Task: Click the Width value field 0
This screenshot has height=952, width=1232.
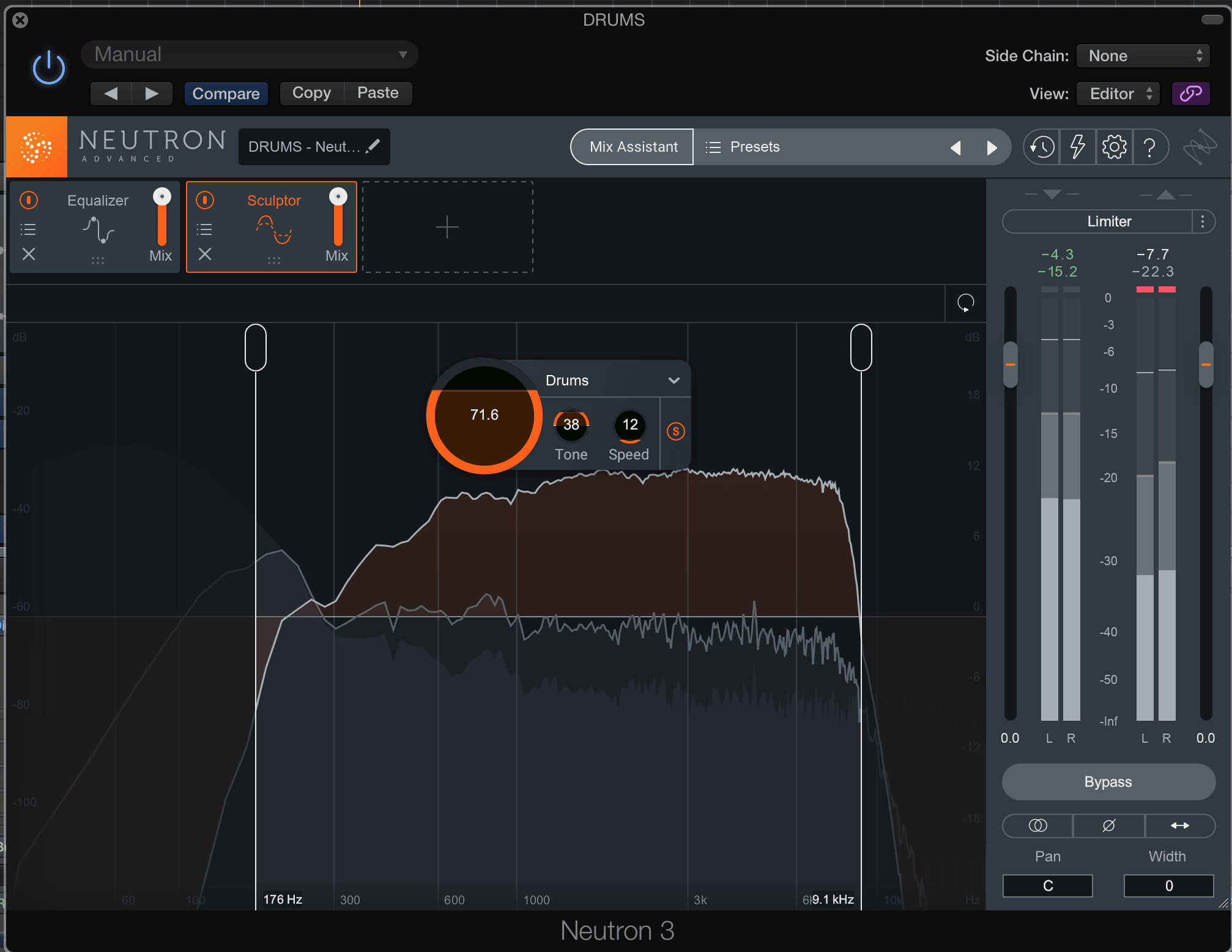Action: (x=1169, y=886)
